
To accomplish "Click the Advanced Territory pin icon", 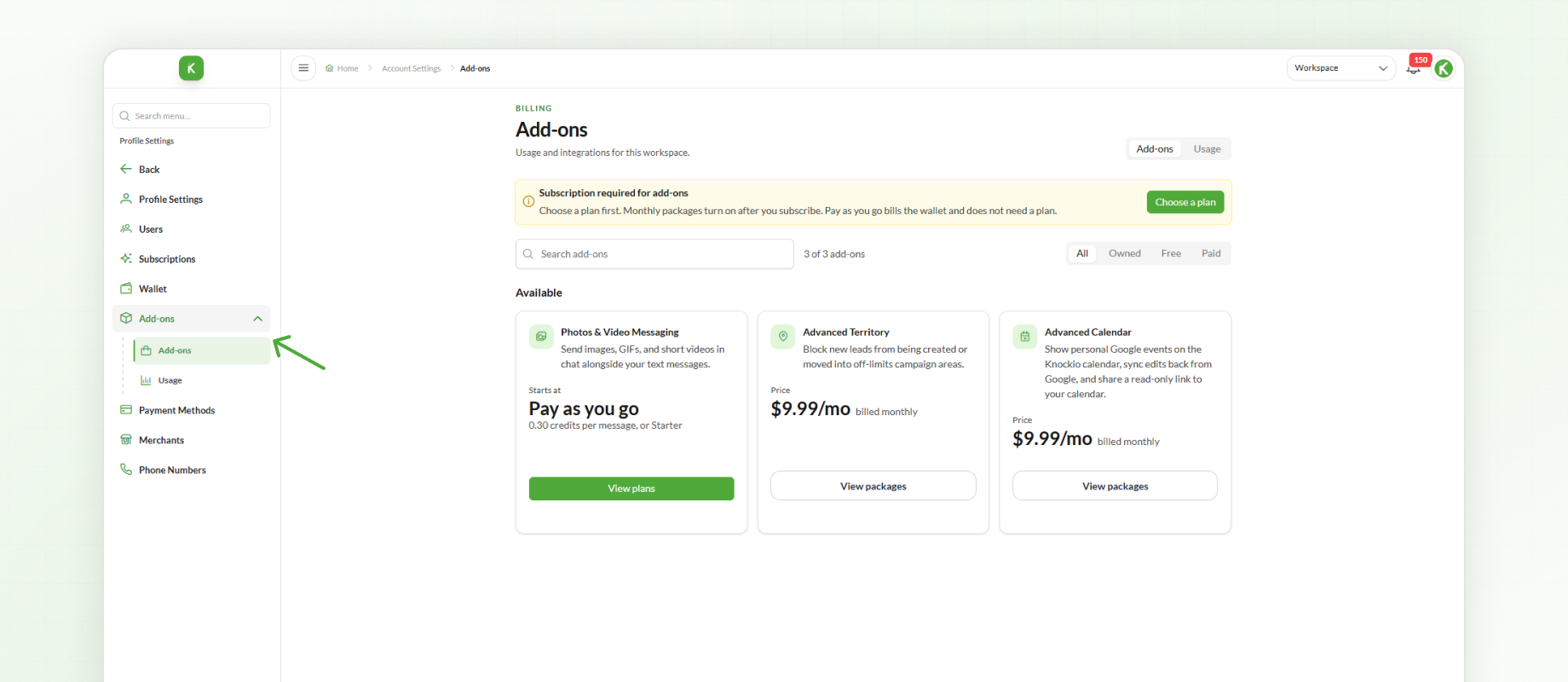I will 783,337.
